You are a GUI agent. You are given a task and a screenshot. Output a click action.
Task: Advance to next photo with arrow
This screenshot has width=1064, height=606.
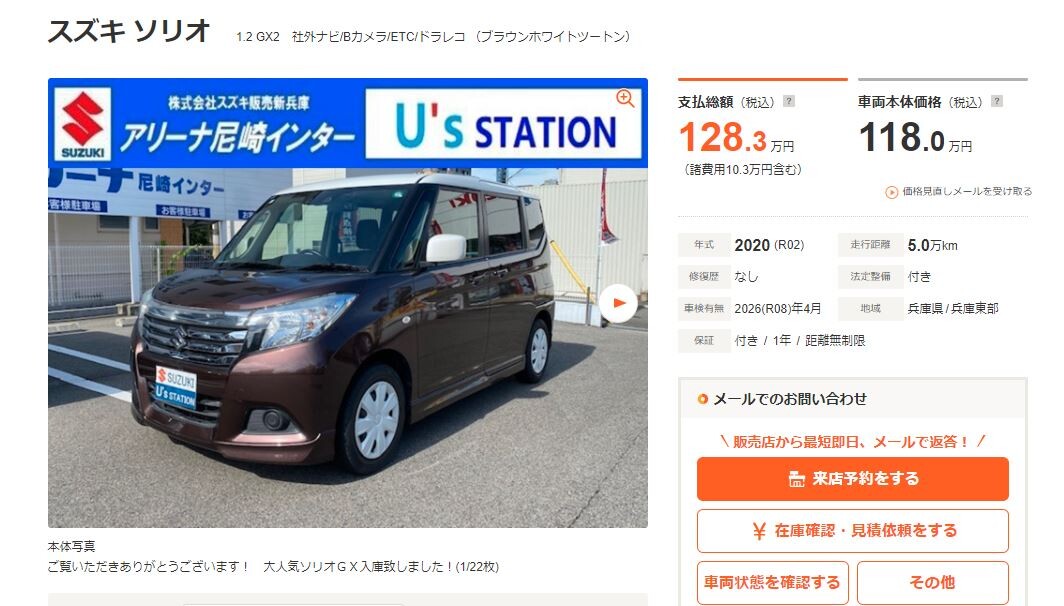pos(618,303)
